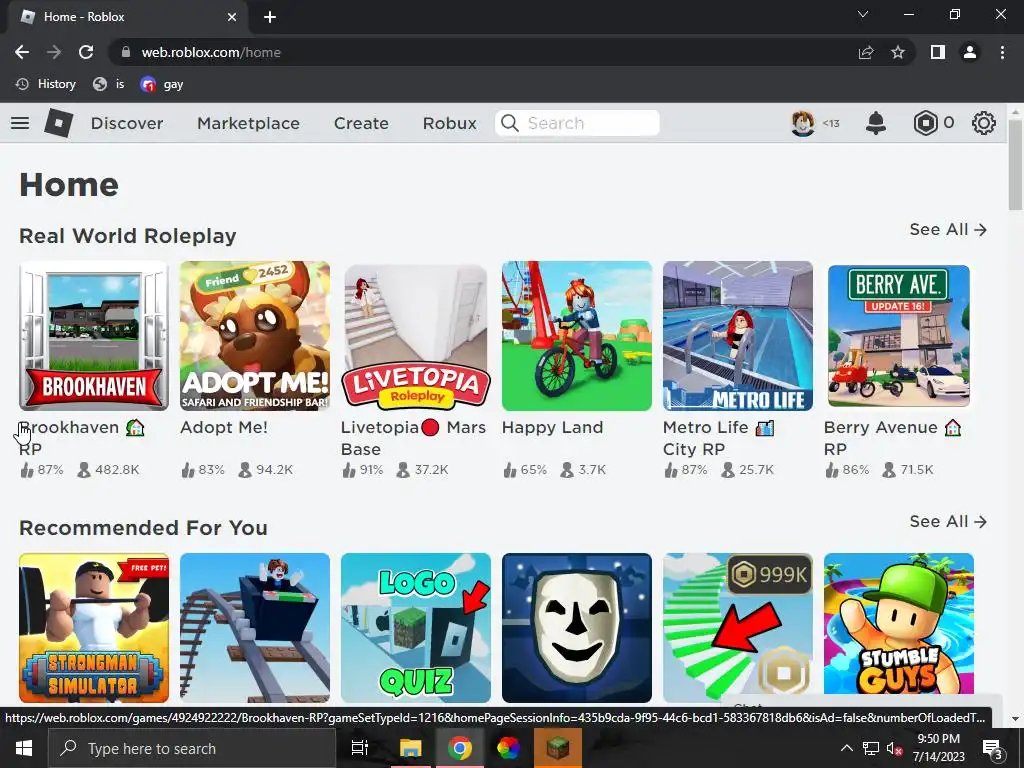This screenshot has width=1024, height=768.
Task: Open the Windows notification center
Action: [x=993, y=749]
